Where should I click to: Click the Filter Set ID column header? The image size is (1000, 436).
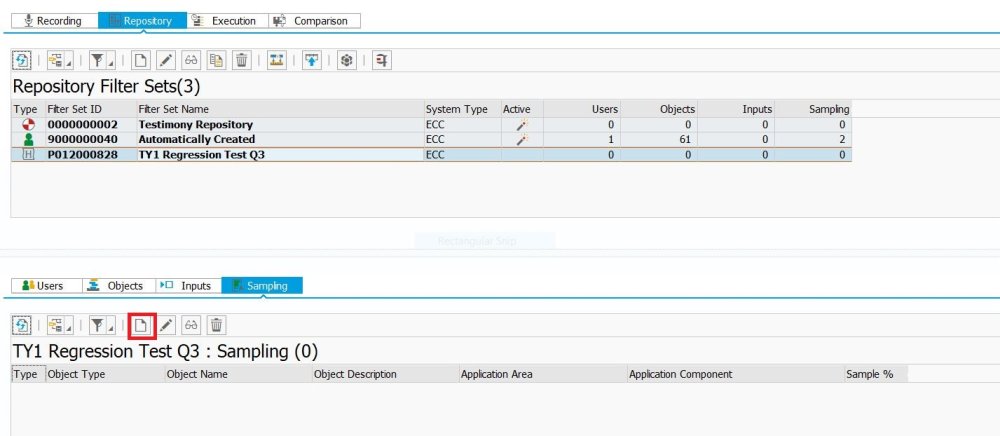pos(91,109)
